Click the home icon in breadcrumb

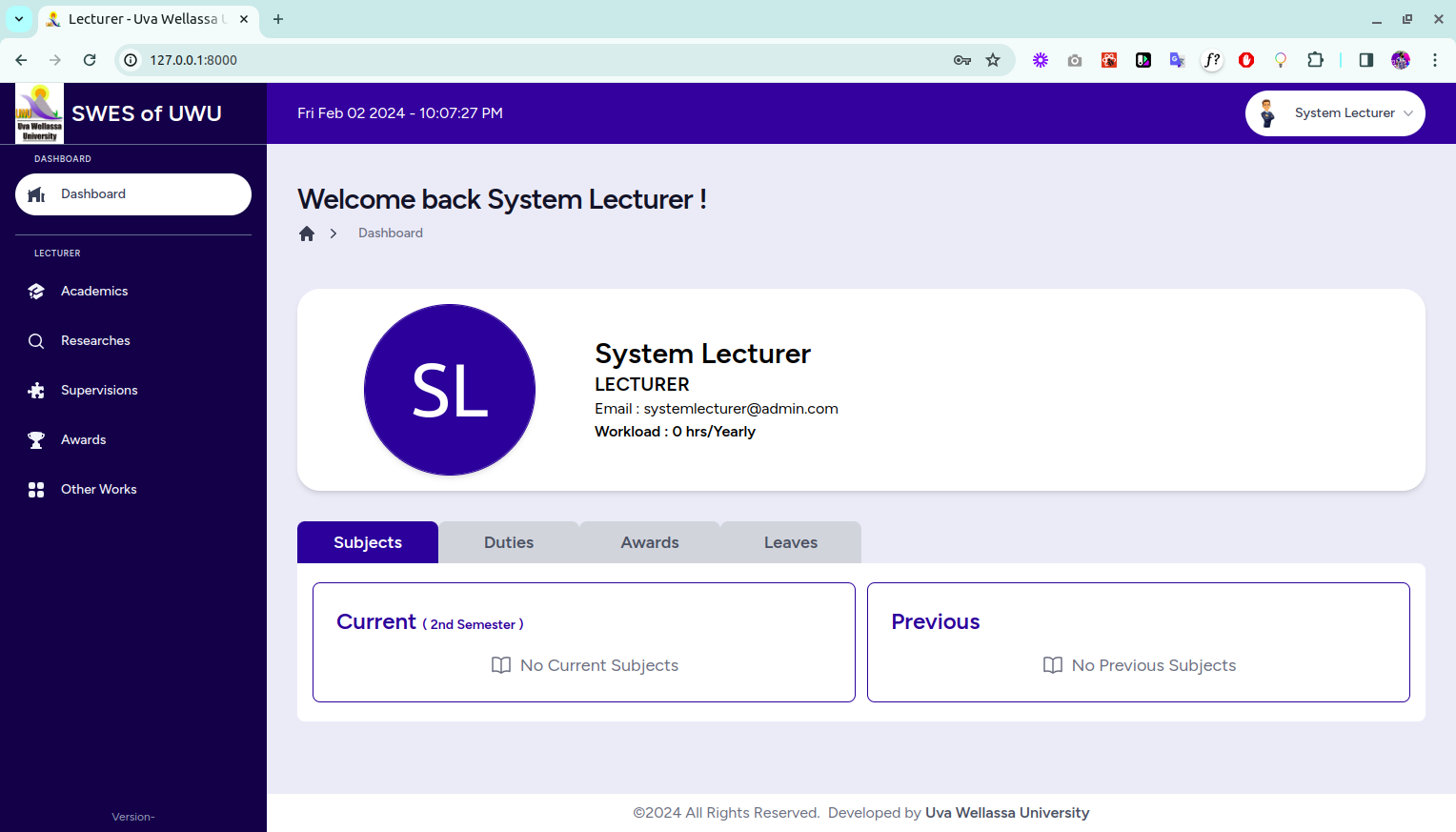[x=307, y=233]
